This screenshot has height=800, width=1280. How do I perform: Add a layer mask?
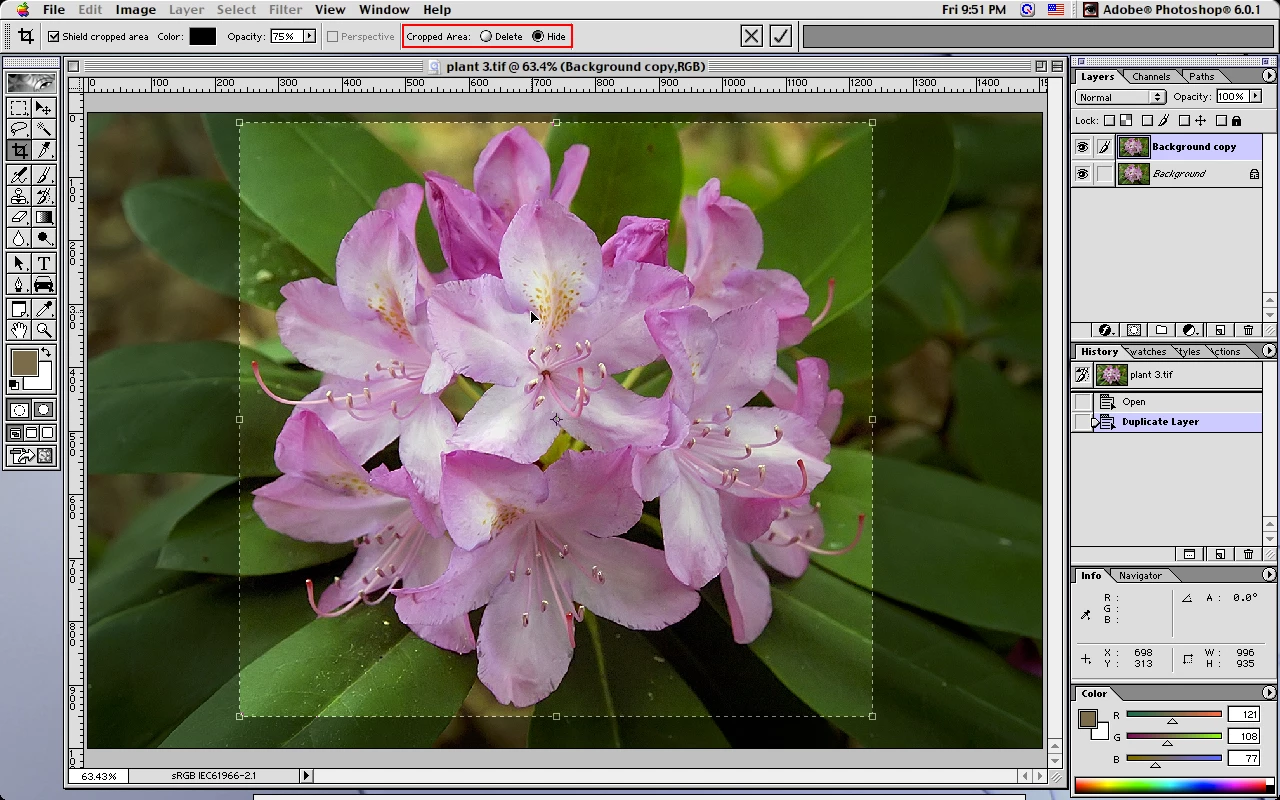pos(1134,330)
